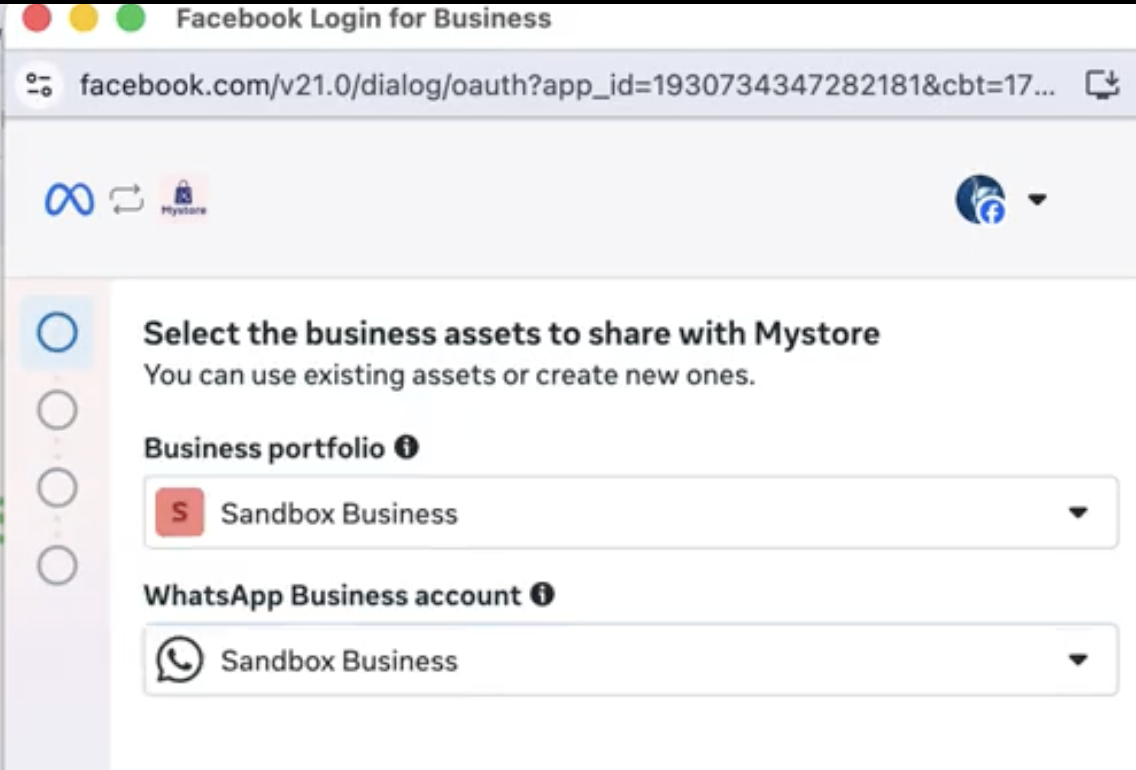1136x770 pixels.
Task: Select the fourth step circle in sidebar
Action: click(57, 564)
